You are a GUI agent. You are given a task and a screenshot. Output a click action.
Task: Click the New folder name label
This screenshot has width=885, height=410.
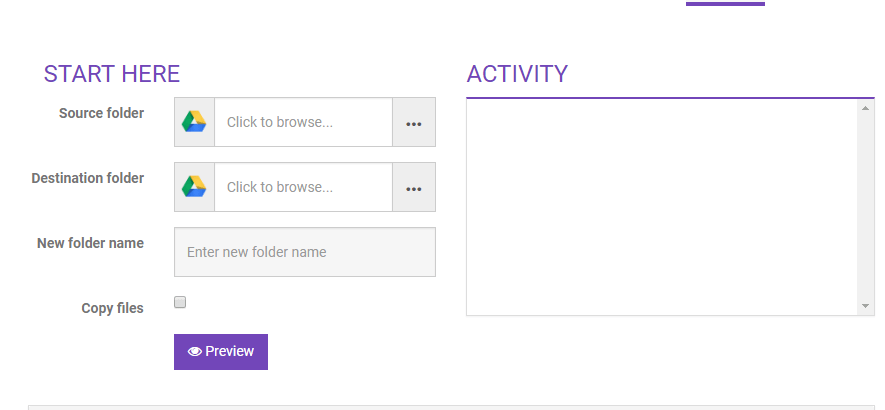[x=90, y=243]
